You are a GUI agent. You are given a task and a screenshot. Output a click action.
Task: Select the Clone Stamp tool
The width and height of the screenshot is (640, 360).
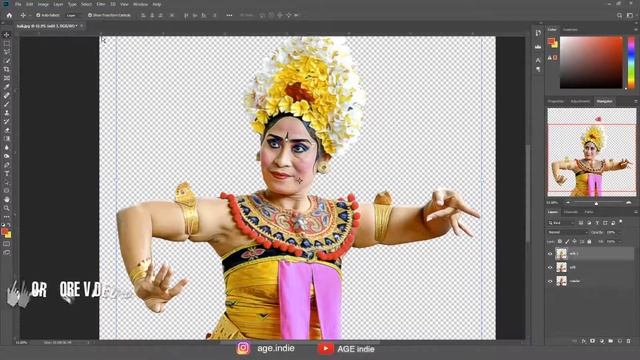[x=7, y=113]
